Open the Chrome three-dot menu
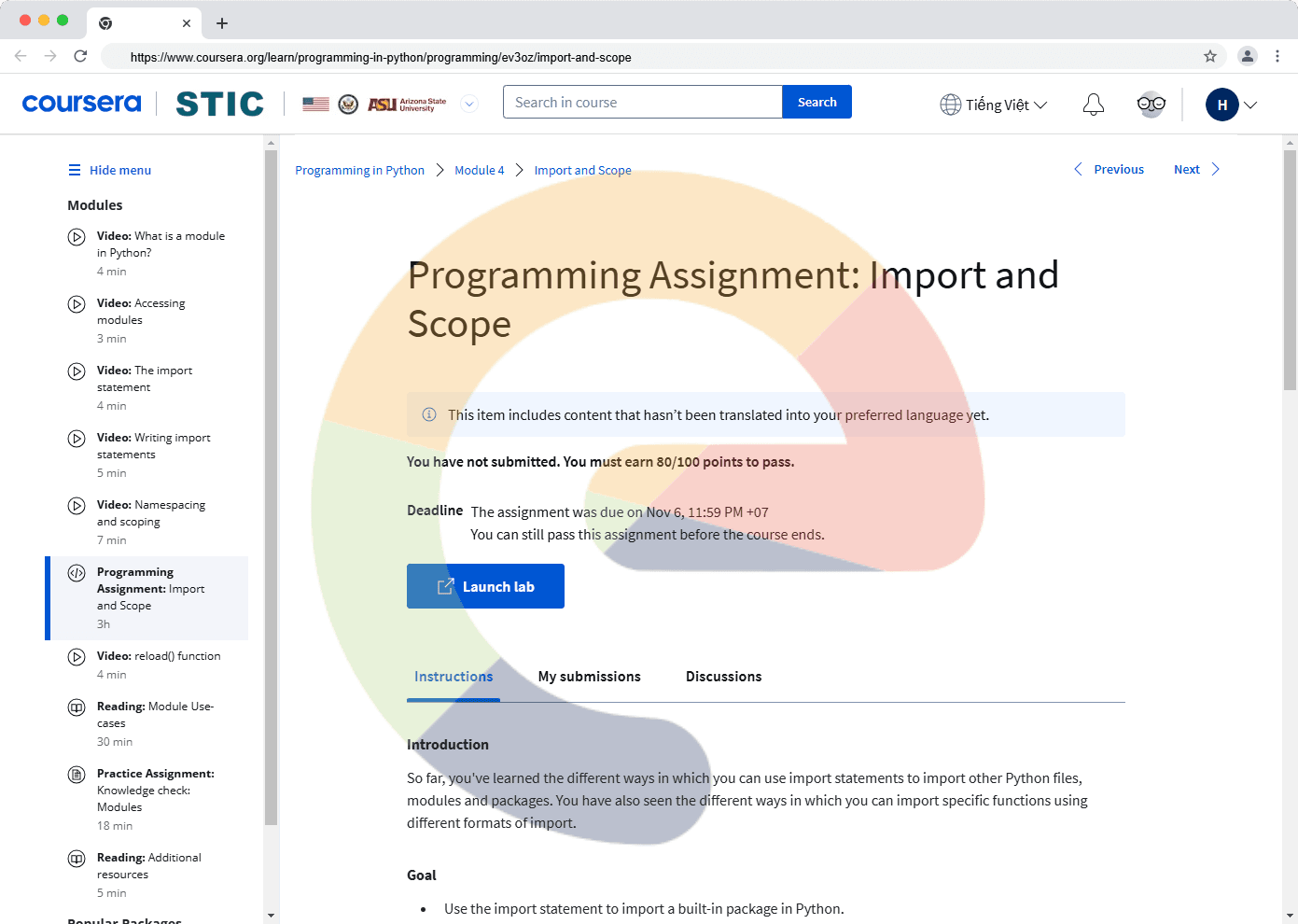The width and height of the screenshot is (1298, 924). 1277,56
